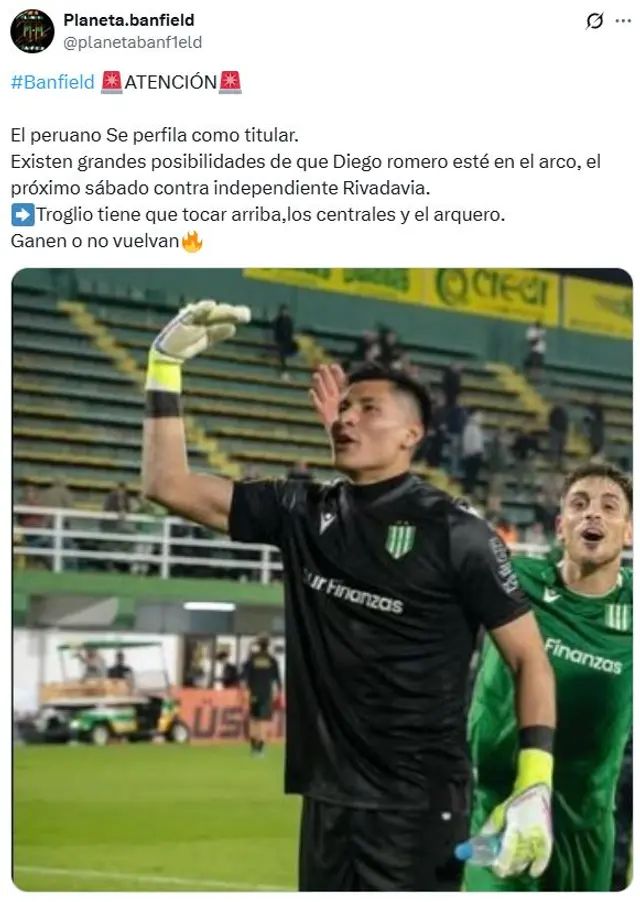Open the #Banfield hashtag link
This screenshot has height=902, width=640.
[x=52, y=82]
